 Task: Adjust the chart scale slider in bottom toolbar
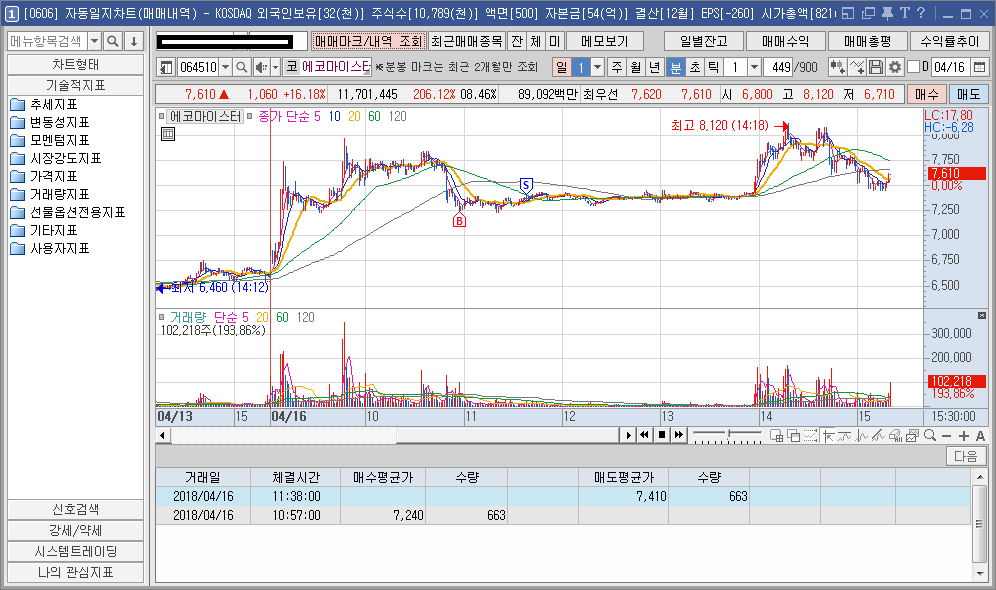click(729, 434)
